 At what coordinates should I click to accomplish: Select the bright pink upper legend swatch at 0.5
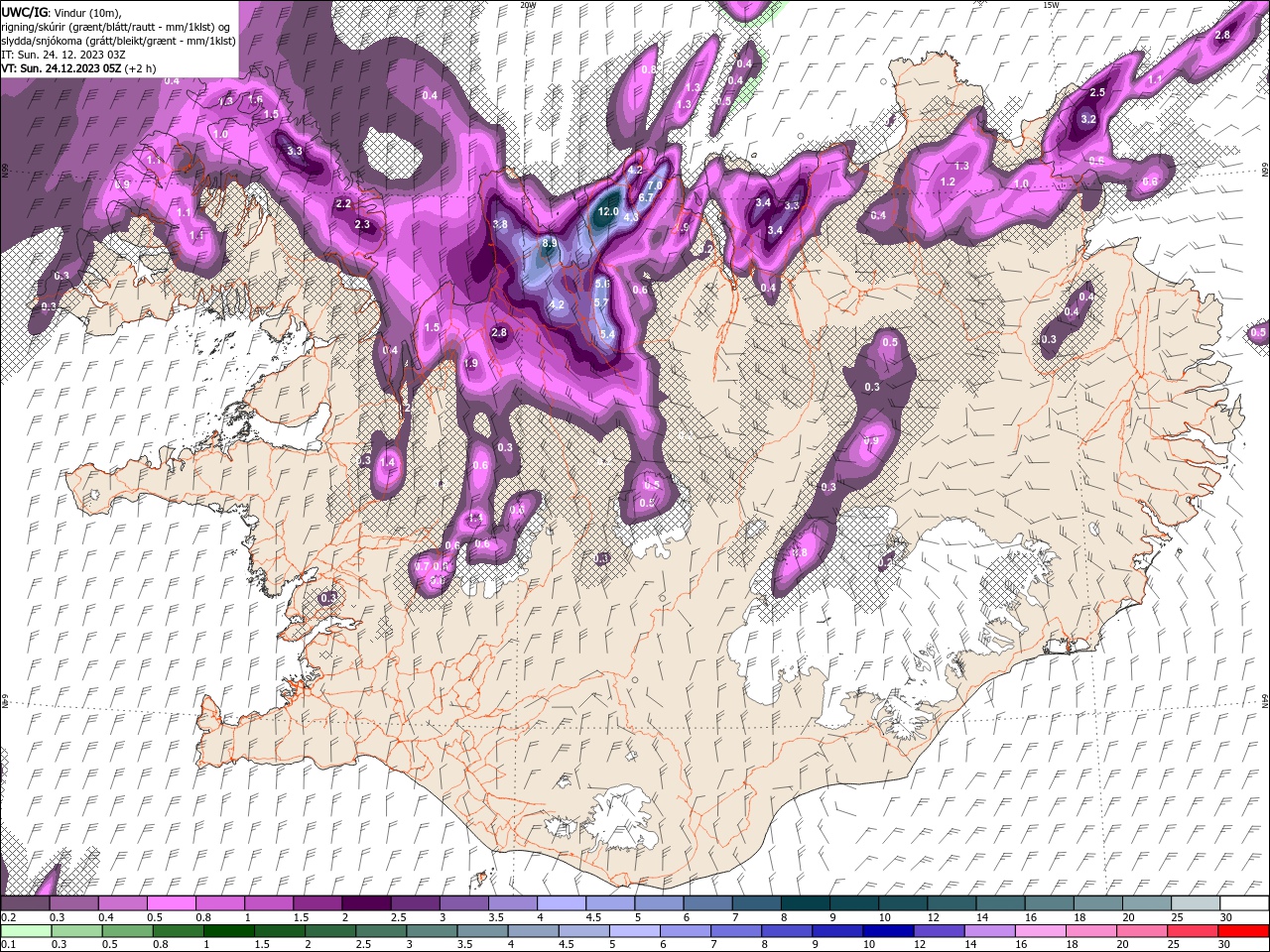171,903
